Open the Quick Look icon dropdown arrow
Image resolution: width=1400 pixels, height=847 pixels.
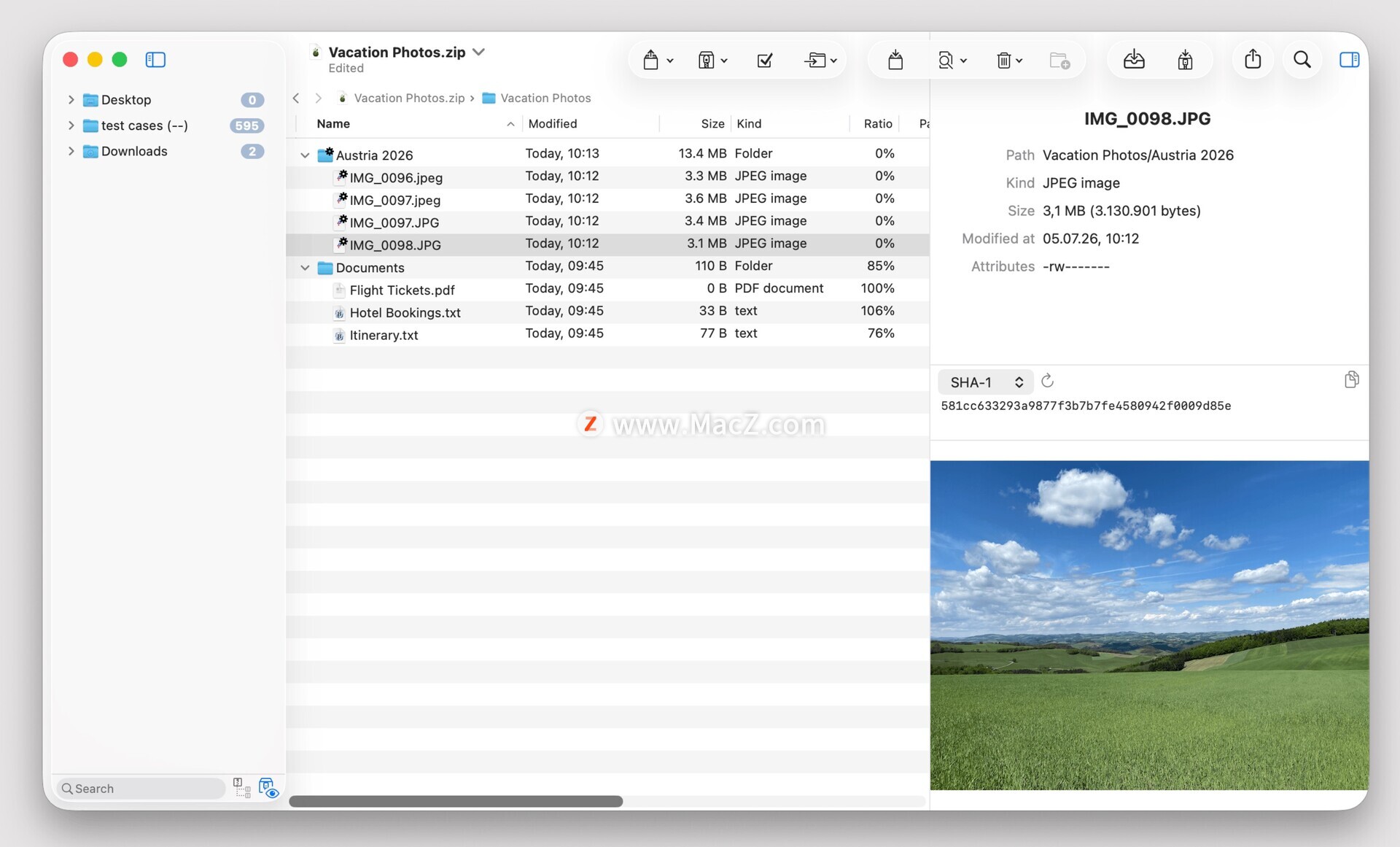(x=963, y=61)
